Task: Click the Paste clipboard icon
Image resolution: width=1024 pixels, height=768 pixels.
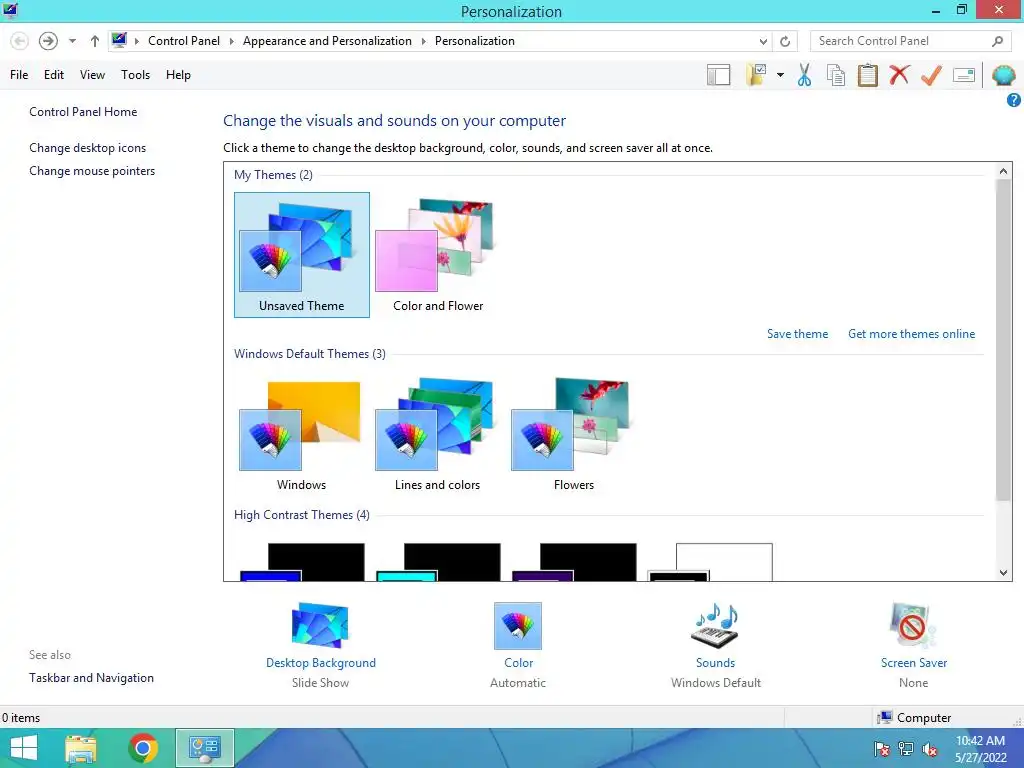Action: (867, 75)
